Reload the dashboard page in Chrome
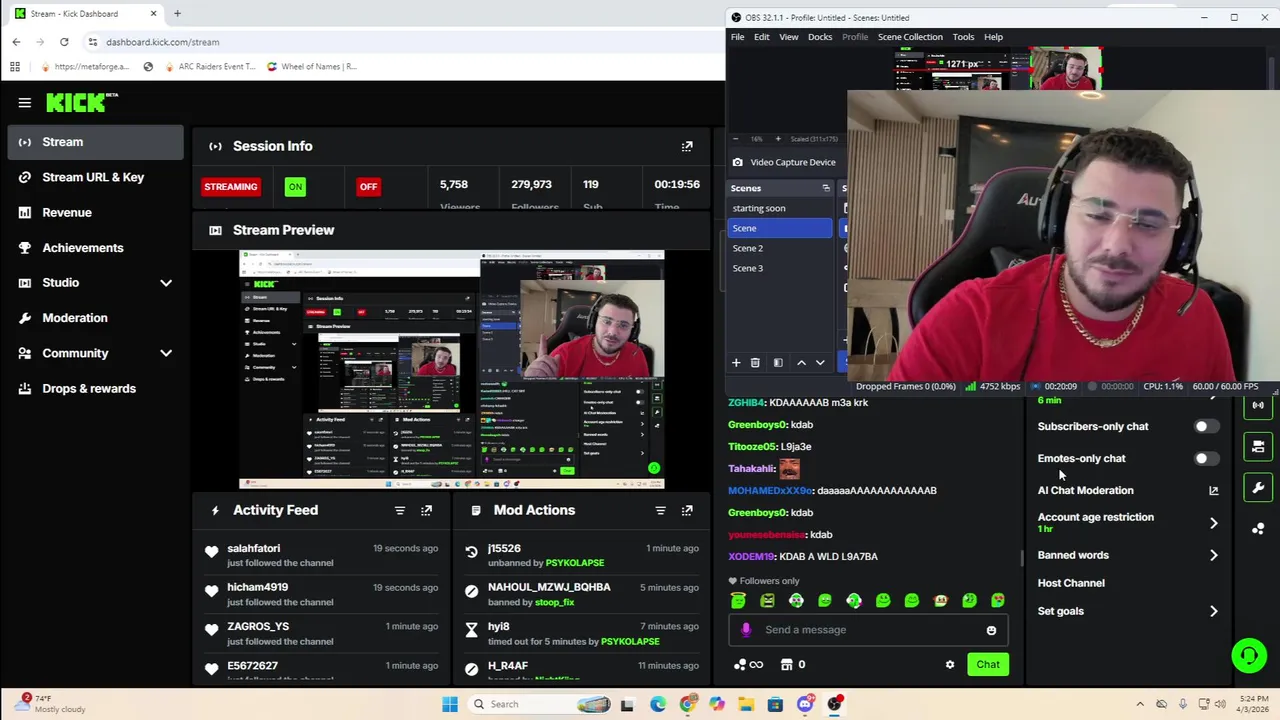The height and width of the screenshot is (720, 1280). [64, 42]
